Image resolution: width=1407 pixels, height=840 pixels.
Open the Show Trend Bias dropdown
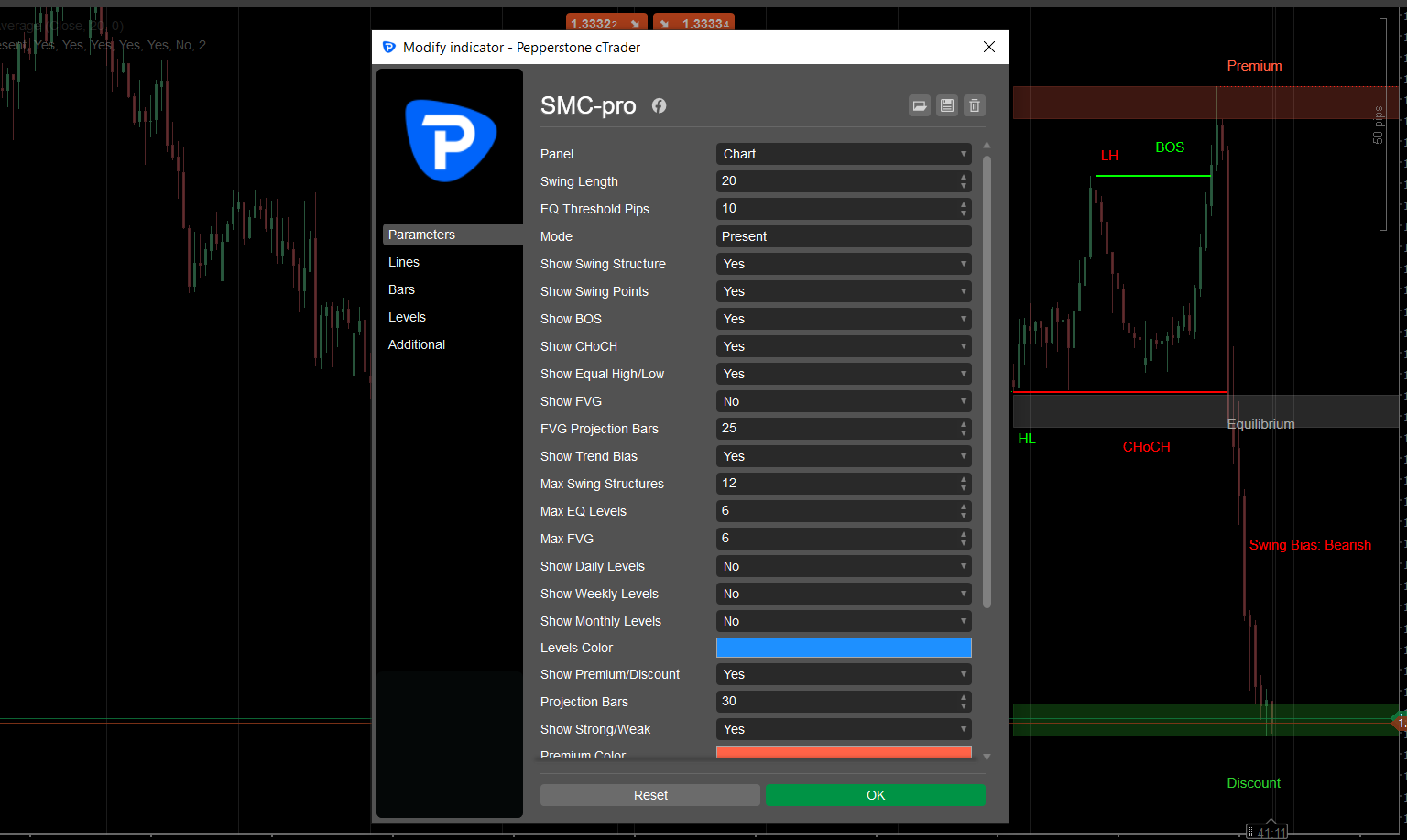844,456
